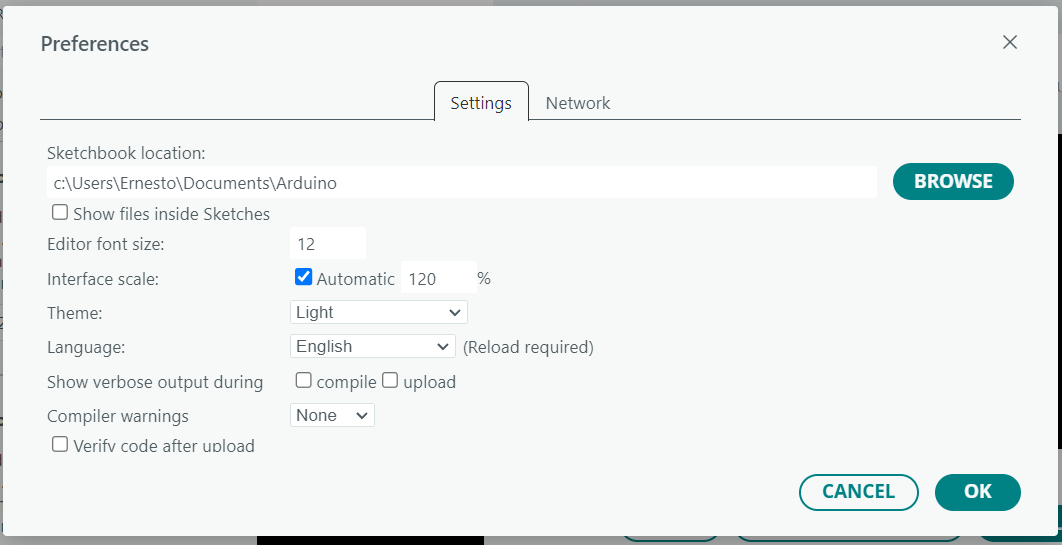Enable verbose output during compile
Screen dimensions: 1062x545
(x=304, y=380)
